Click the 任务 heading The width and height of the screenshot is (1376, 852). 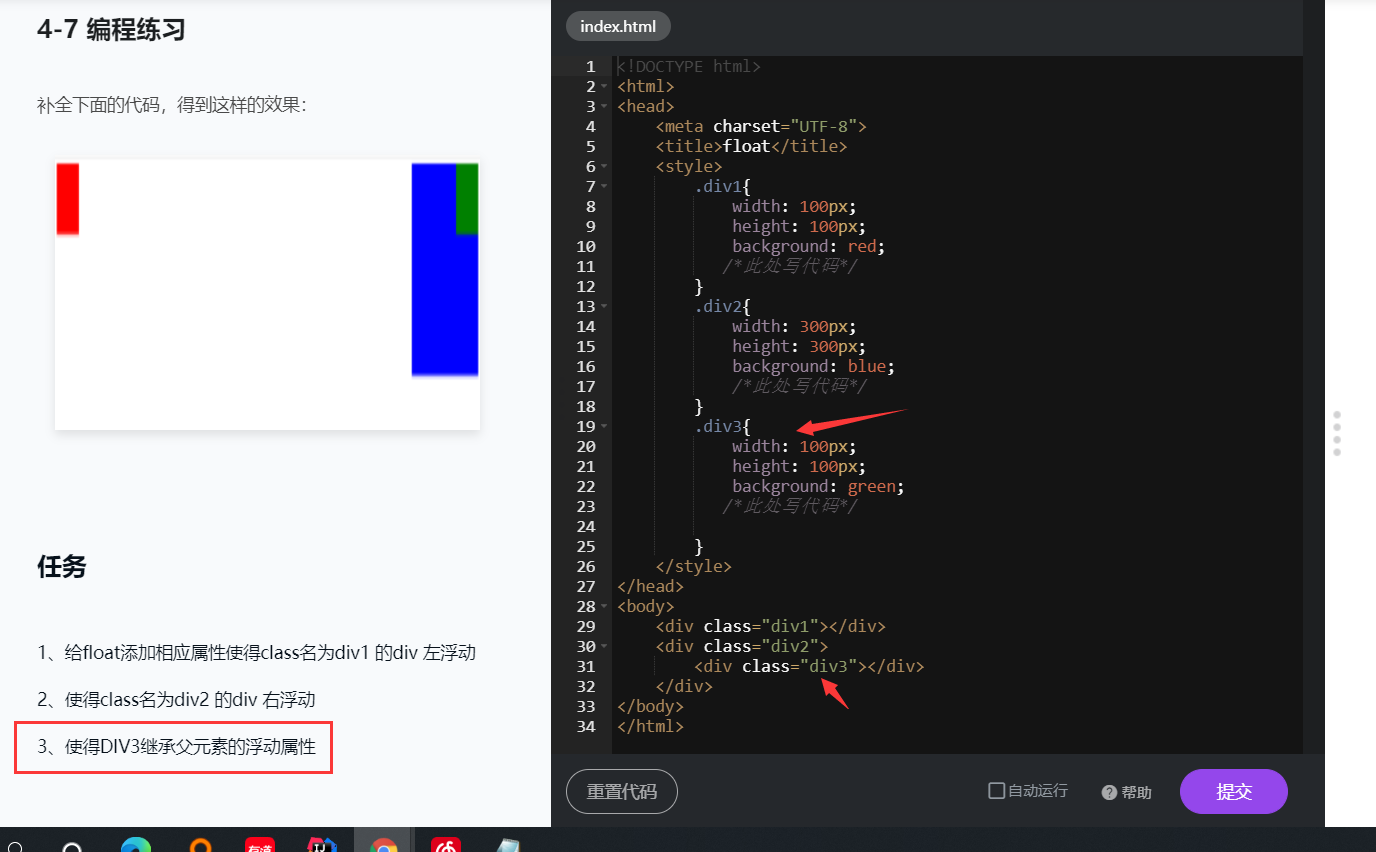pyautogui.click(x=62, y=567)
